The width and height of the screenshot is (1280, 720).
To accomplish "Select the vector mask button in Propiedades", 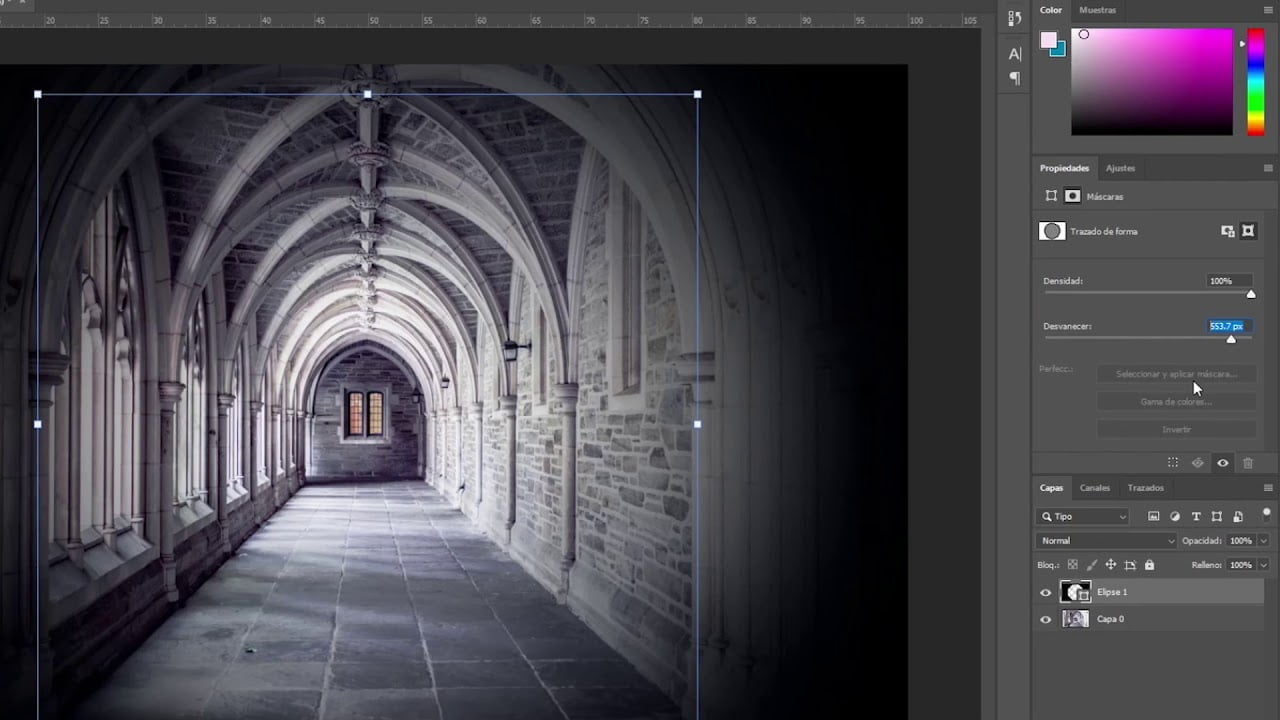I will pos(1248,231).
